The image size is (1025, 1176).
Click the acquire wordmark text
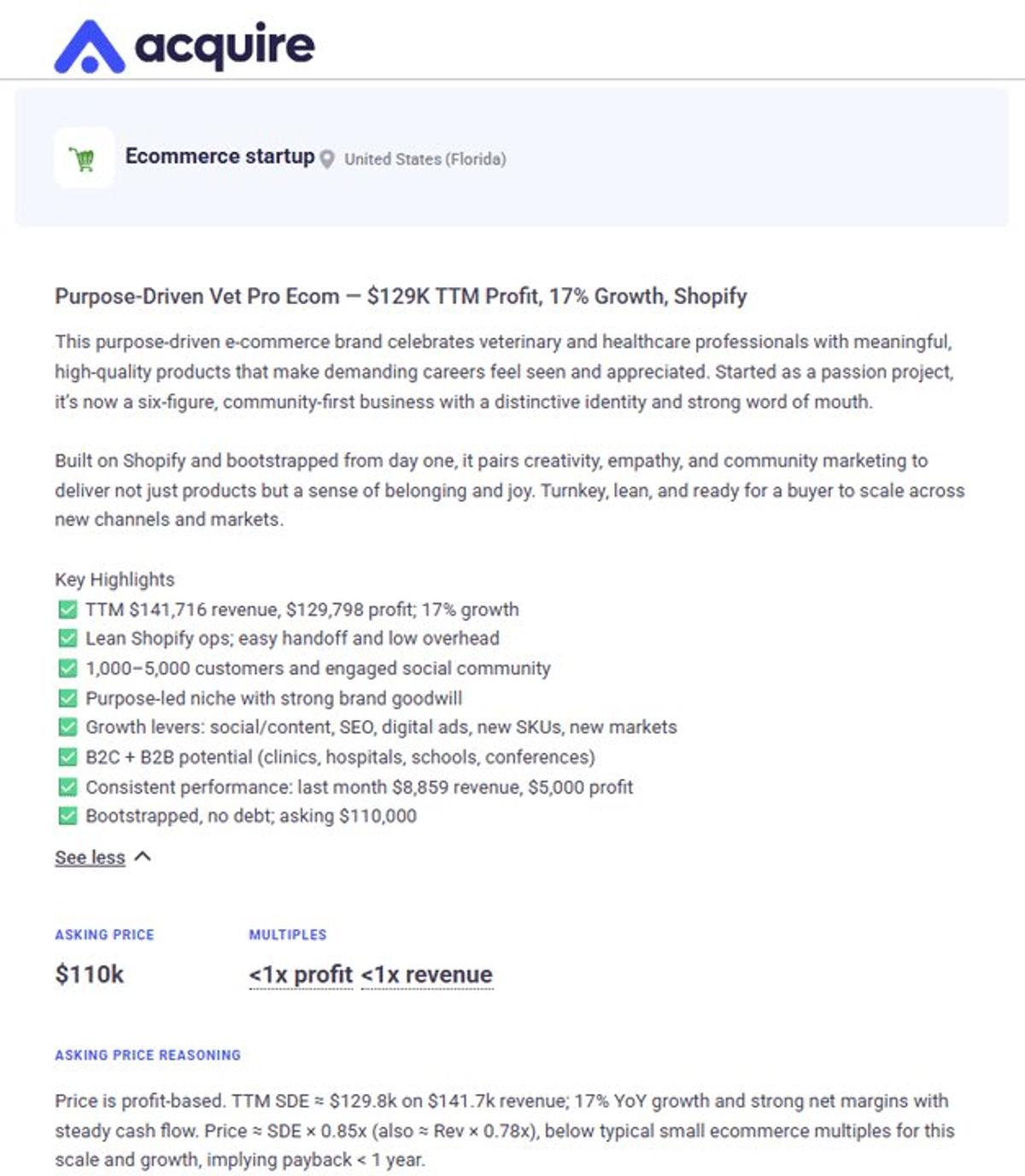tap(225, 46)
